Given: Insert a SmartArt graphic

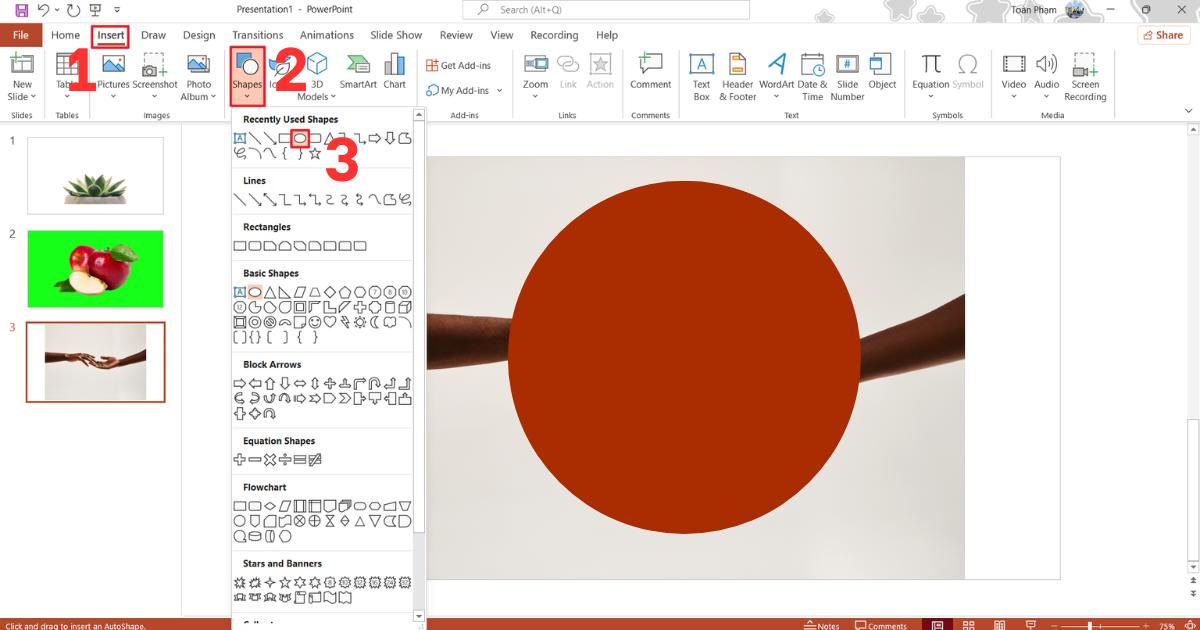Looking at the screenshot, I should click(358, 71).
